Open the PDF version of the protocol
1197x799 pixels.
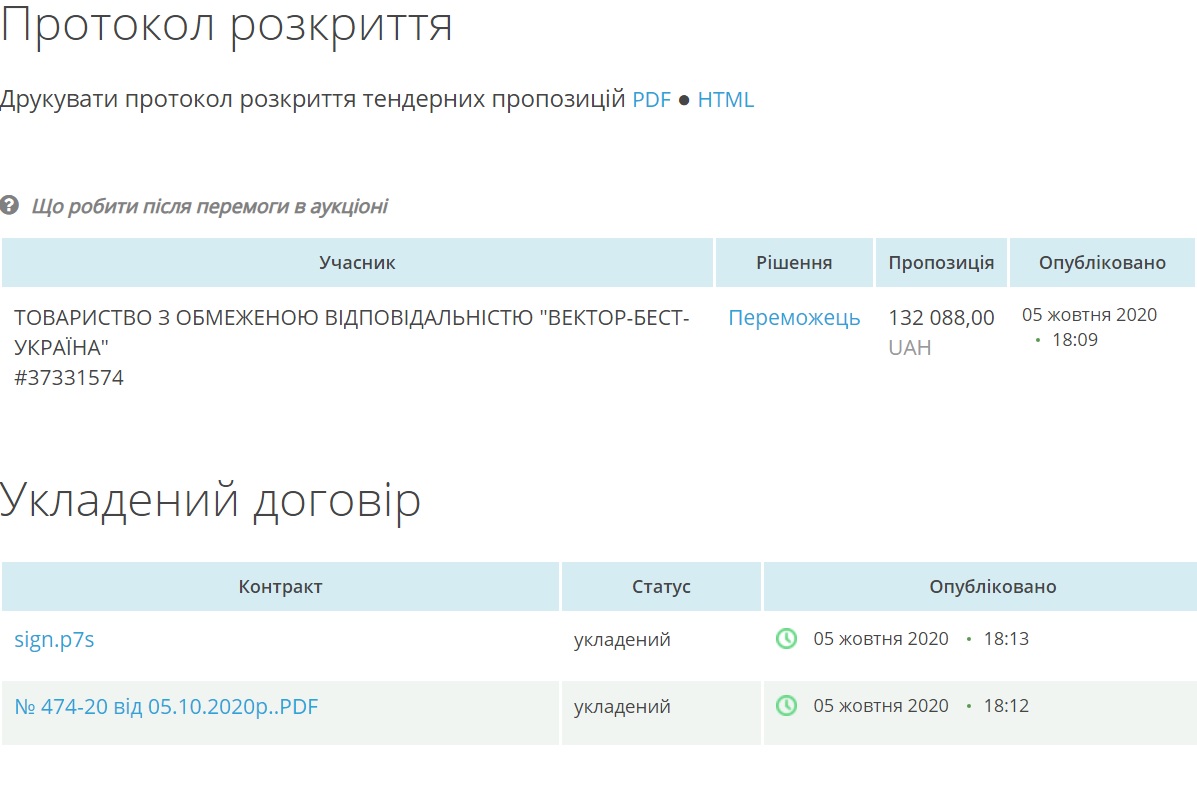point(651,100)
